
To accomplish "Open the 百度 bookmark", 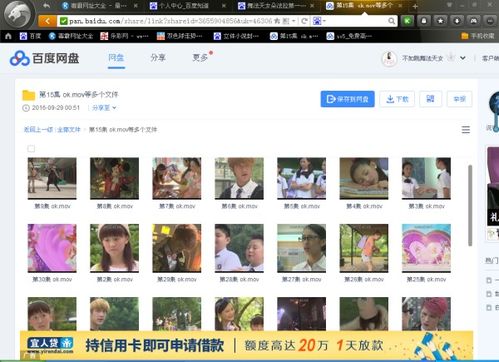I will [30, 36].
